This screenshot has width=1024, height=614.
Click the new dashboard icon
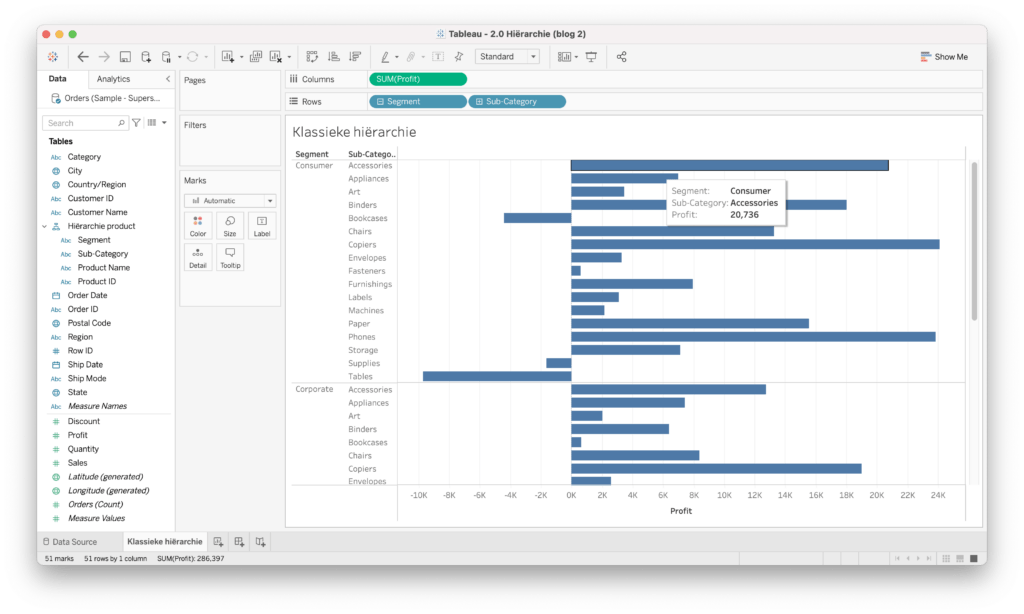click(239, 541)
